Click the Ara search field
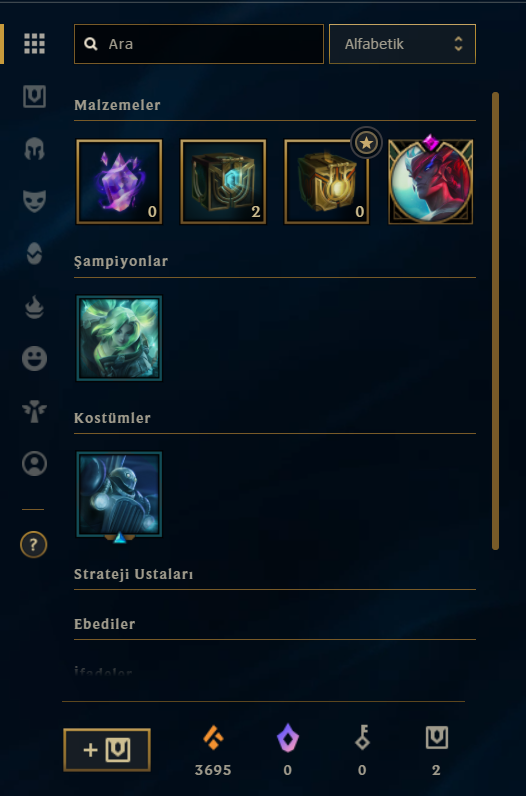This screenshot has height=796, width=526. click(199, 44)
